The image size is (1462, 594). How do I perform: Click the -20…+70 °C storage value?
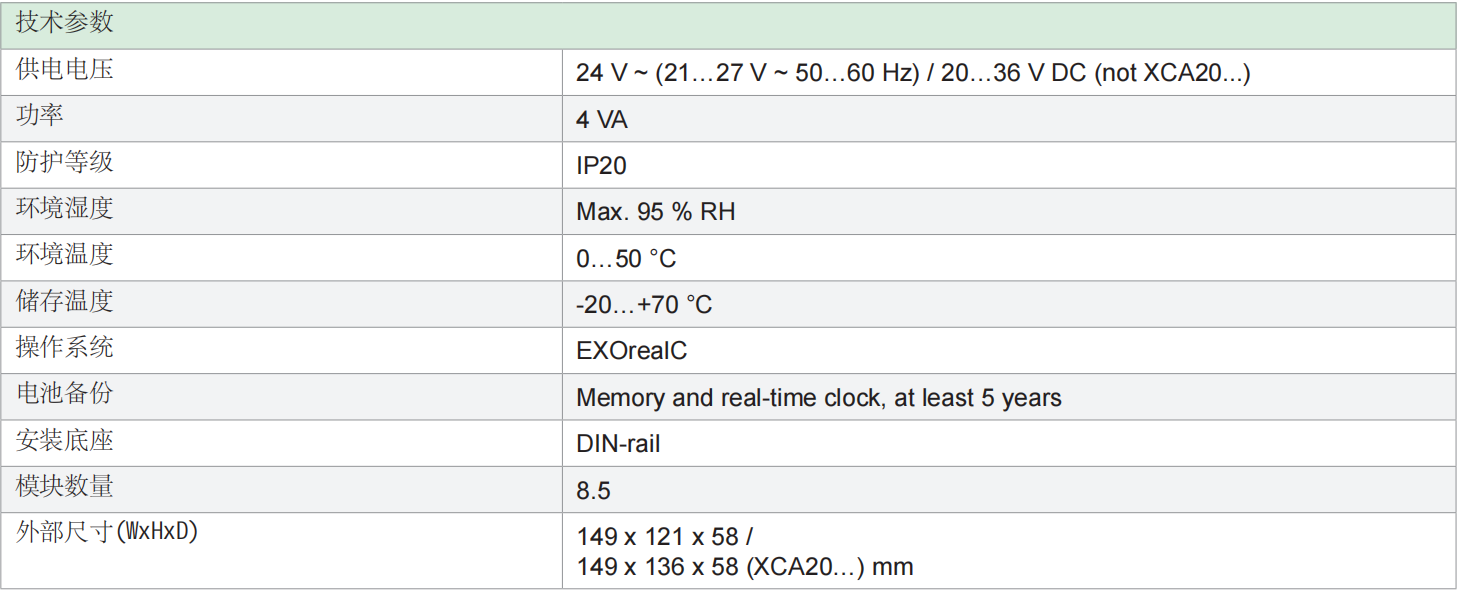644,305
